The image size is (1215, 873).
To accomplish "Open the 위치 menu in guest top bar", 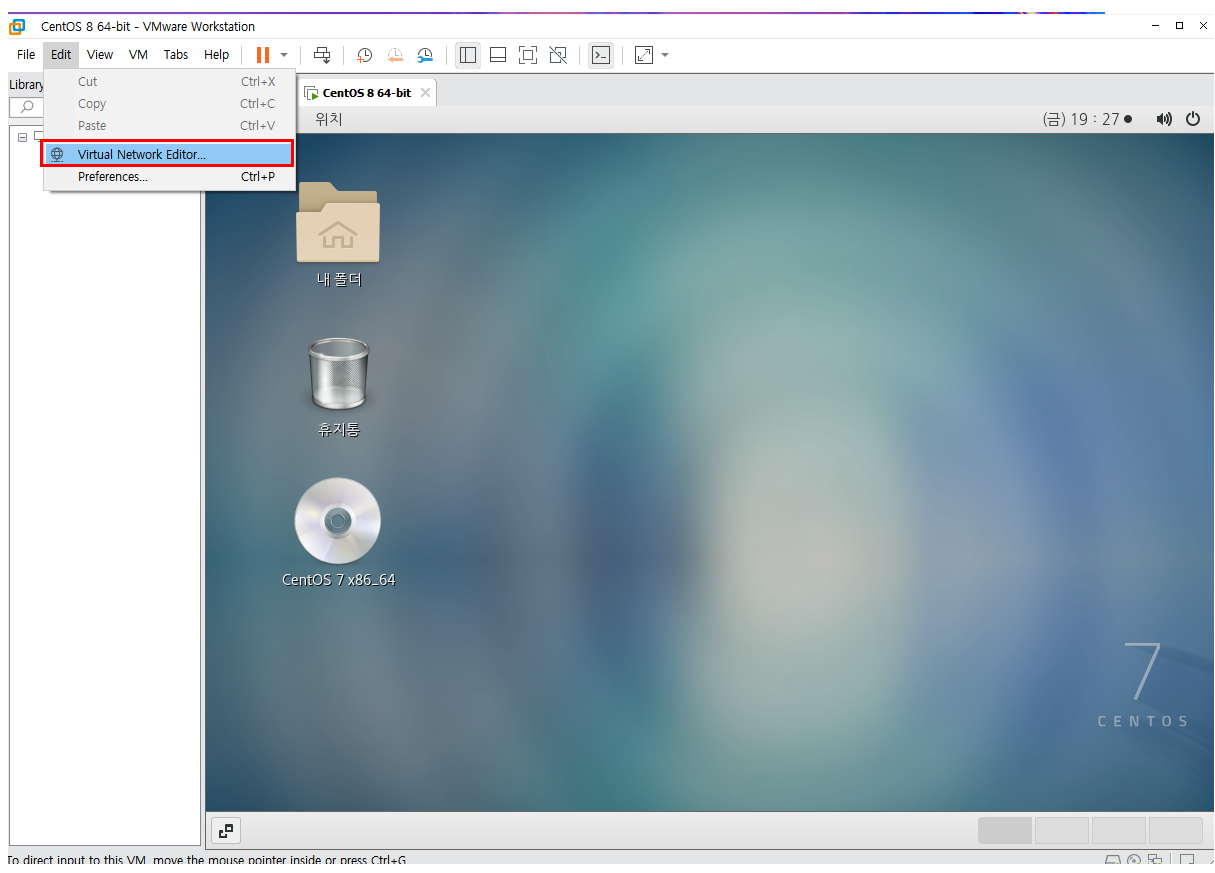I will coord(329,119).
